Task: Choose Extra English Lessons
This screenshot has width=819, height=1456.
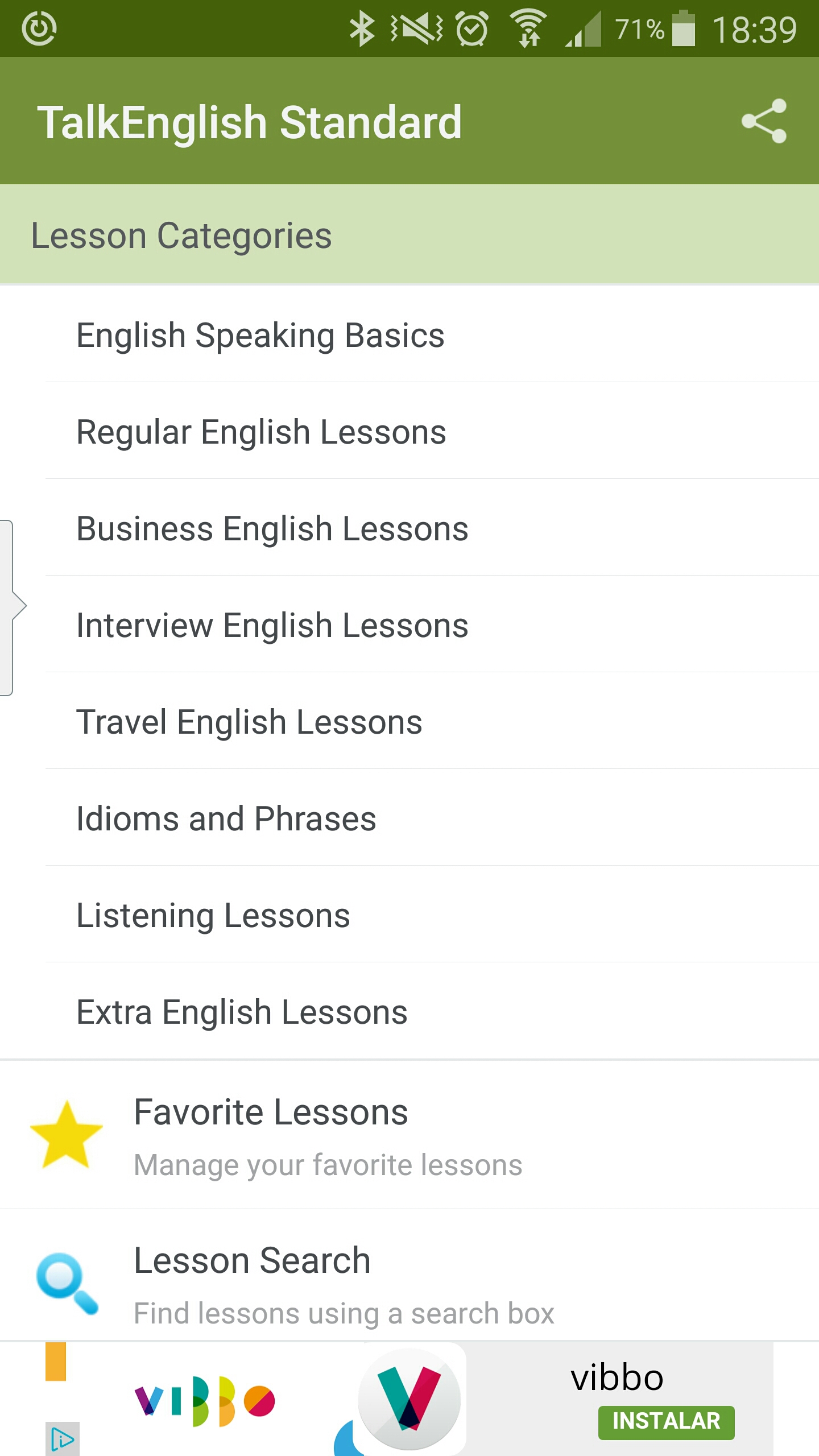Action: [x=242, y=1012]
